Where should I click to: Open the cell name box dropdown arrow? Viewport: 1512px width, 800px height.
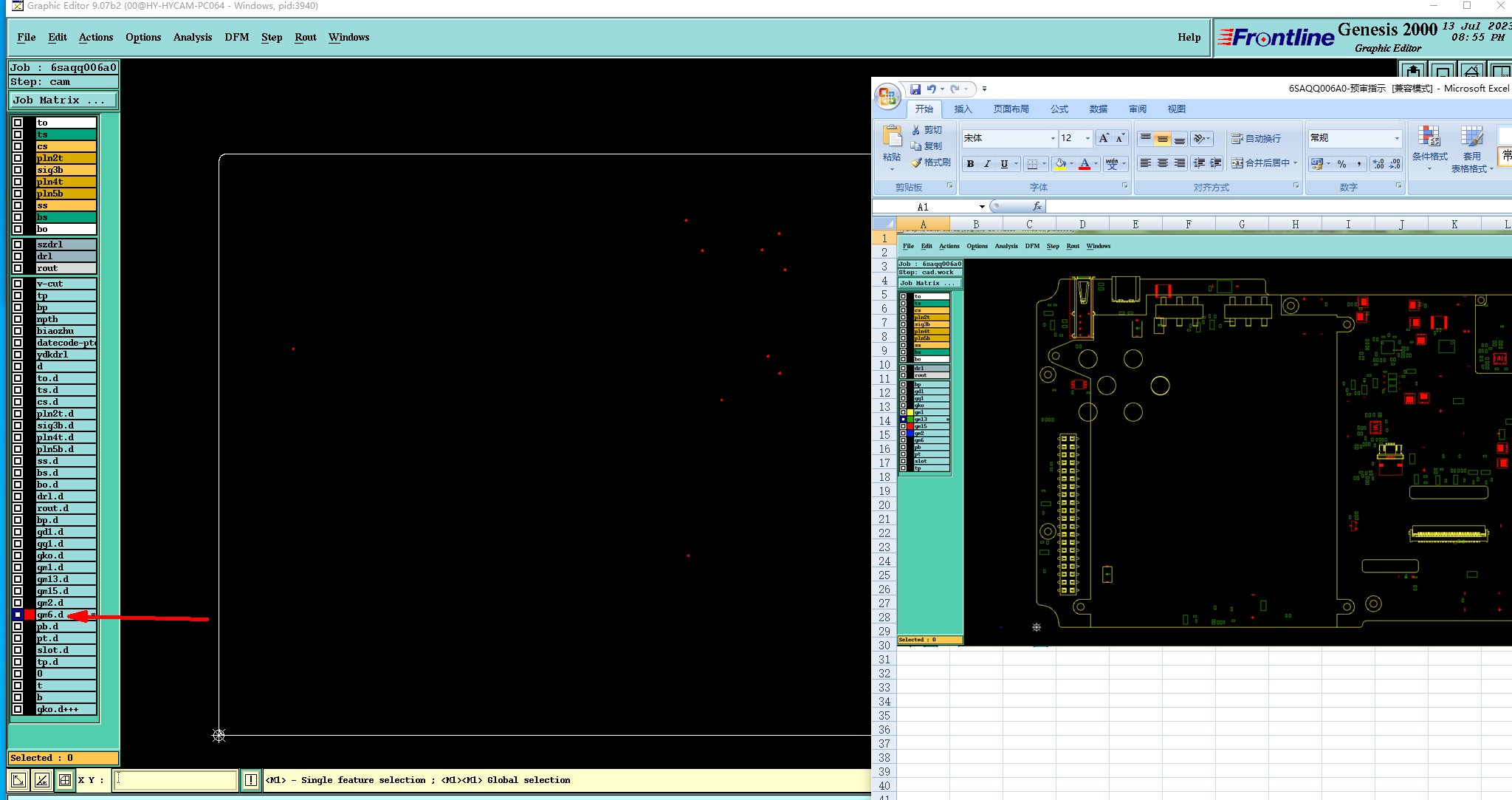[x=982, y=207]
